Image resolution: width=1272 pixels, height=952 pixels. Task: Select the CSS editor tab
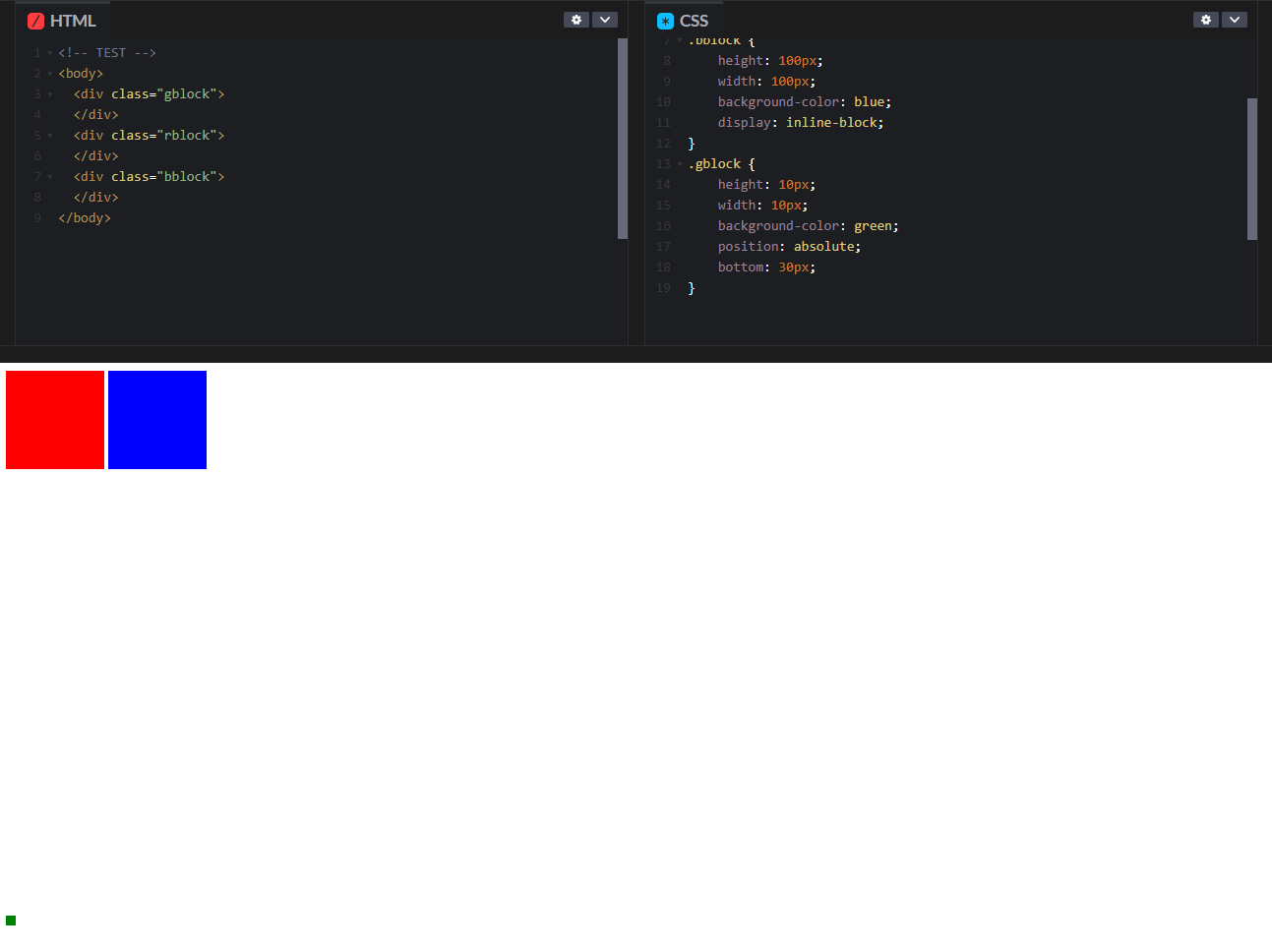point(684,21)
